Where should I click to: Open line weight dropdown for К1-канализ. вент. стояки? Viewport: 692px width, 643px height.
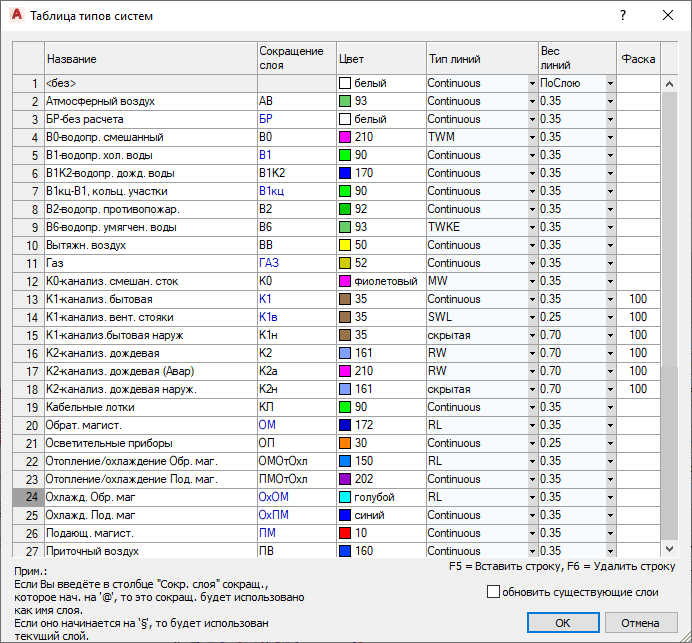pyautogui.click(x=610, y=317)
